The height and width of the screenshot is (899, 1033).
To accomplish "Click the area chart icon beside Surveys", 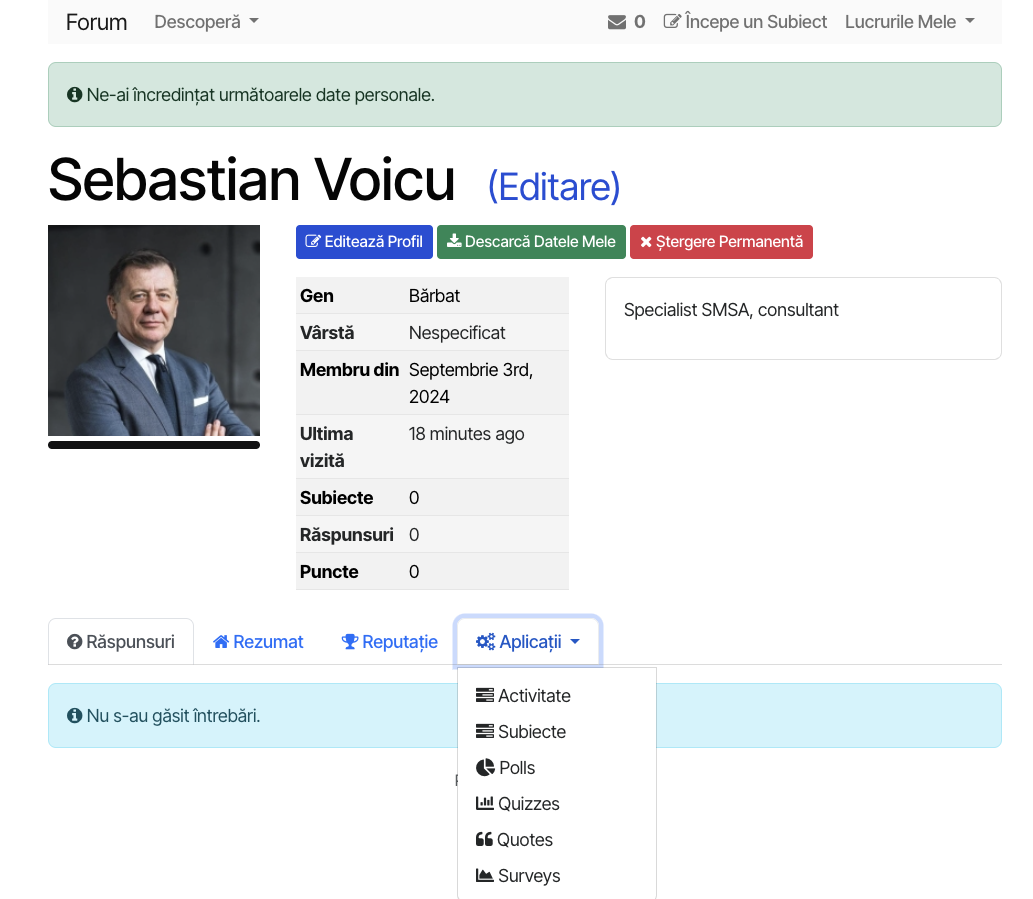I will 485,876.
